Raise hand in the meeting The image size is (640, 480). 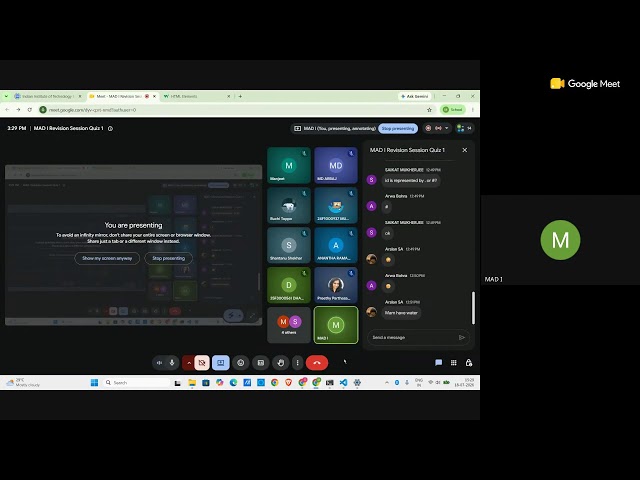[280, 362]
